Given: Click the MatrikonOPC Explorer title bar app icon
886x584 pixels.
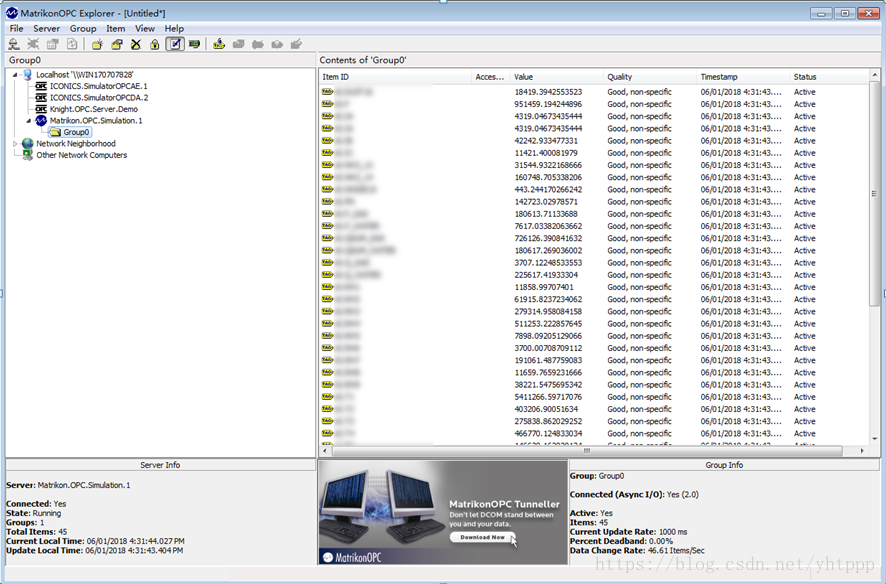Looking at the screenshot, I should coord(12,12).
